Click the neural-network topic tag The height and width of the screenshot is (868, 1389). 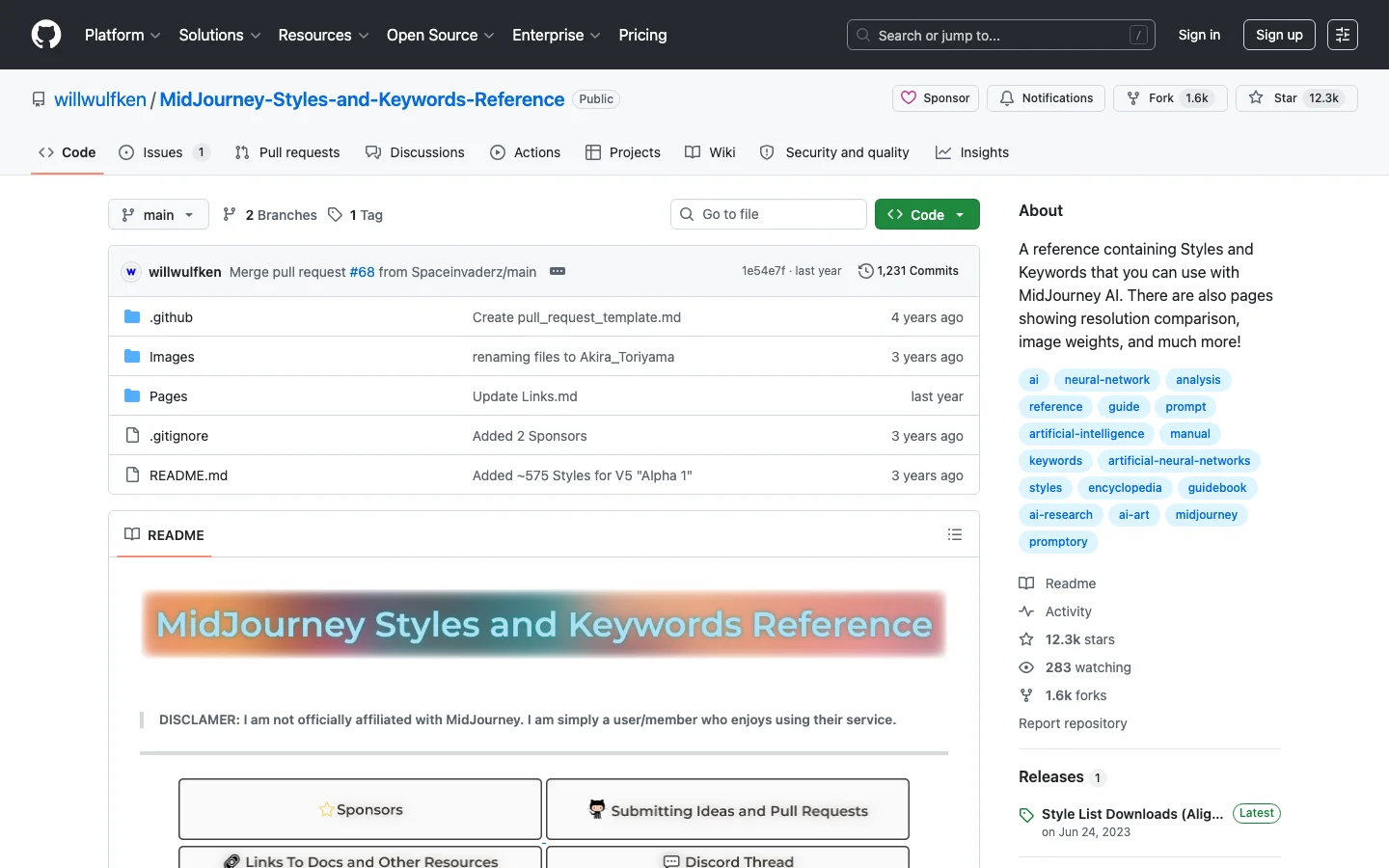pyautogui.click(x=1106, y=380)
